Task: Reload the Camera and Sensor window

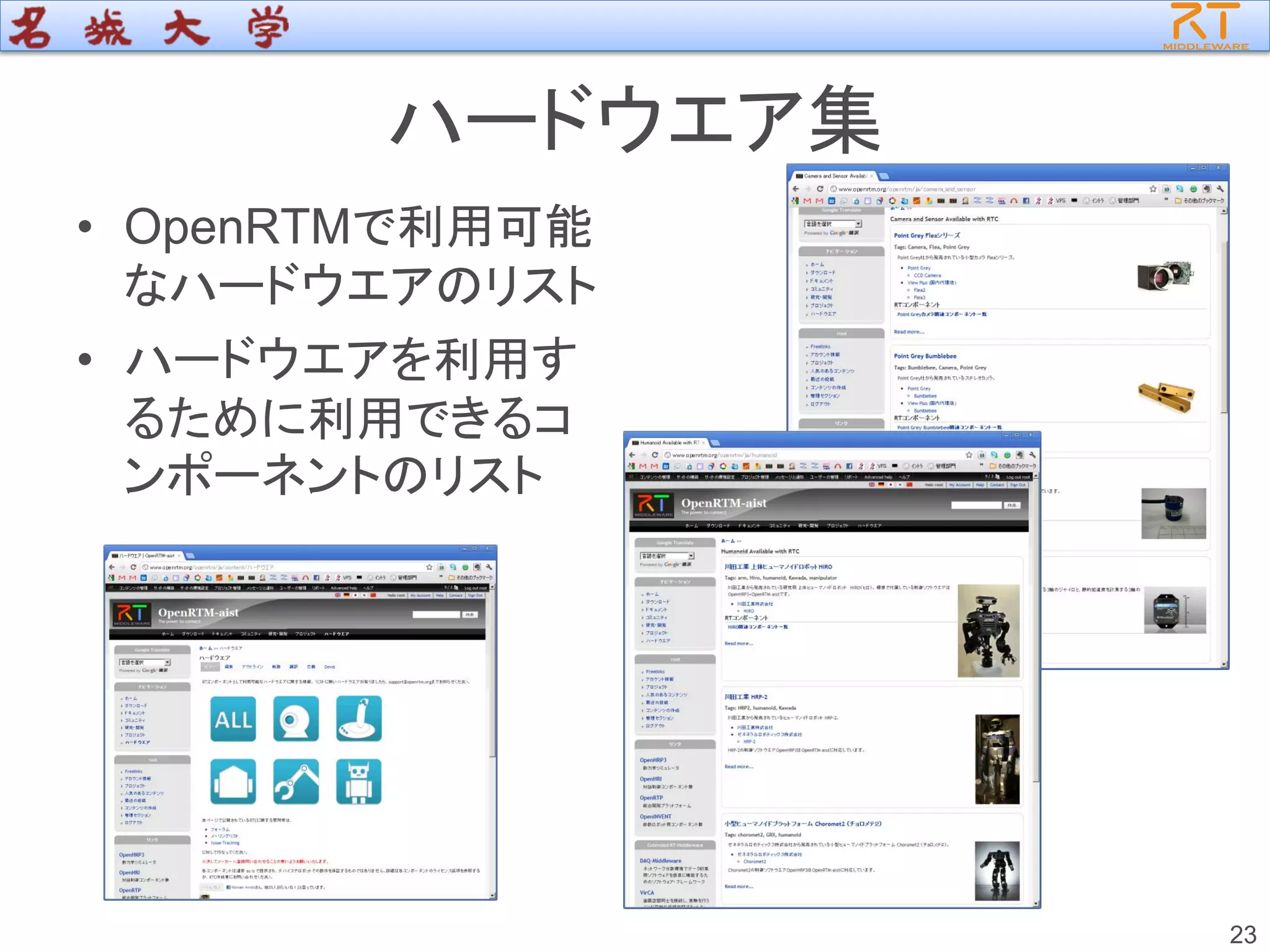Action: pyautogui.click(x=819, y=189)
